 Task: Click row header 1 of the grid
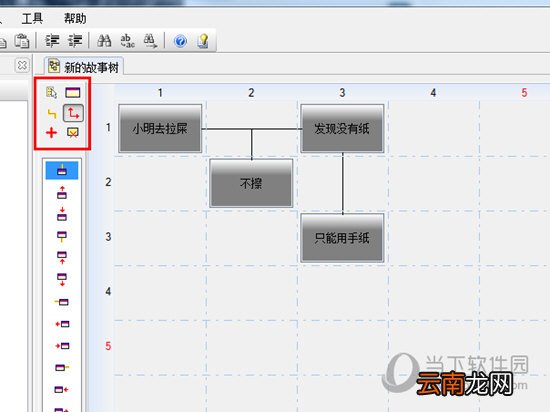pyautogui.click(x=108, y=127)
